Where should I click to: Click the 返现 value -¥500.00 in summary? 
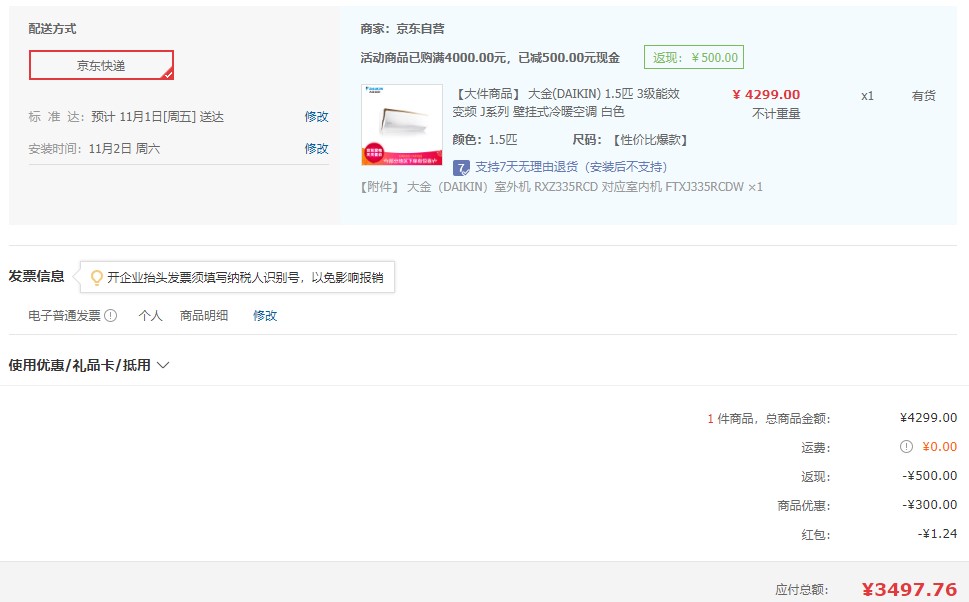tap(929, 475)
